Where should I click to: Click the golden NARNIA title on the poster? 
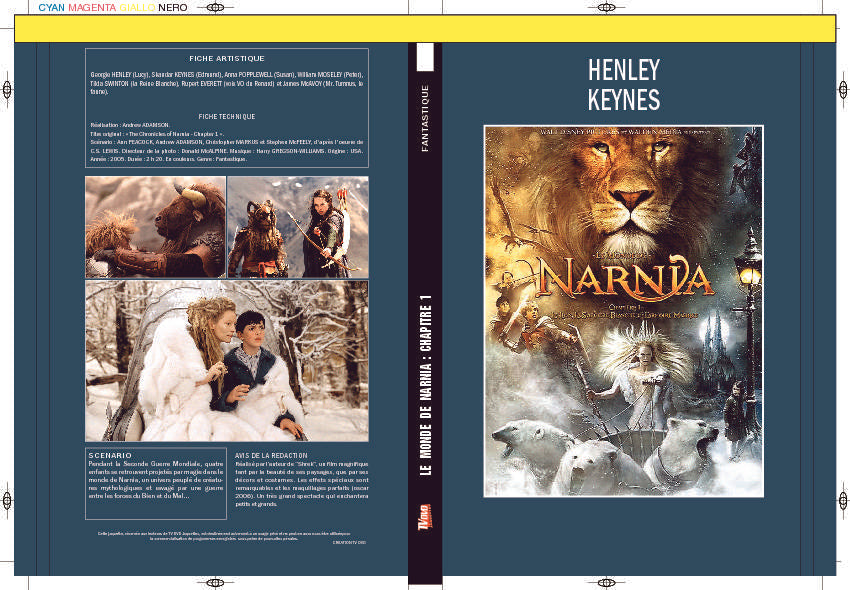(623, 278)
